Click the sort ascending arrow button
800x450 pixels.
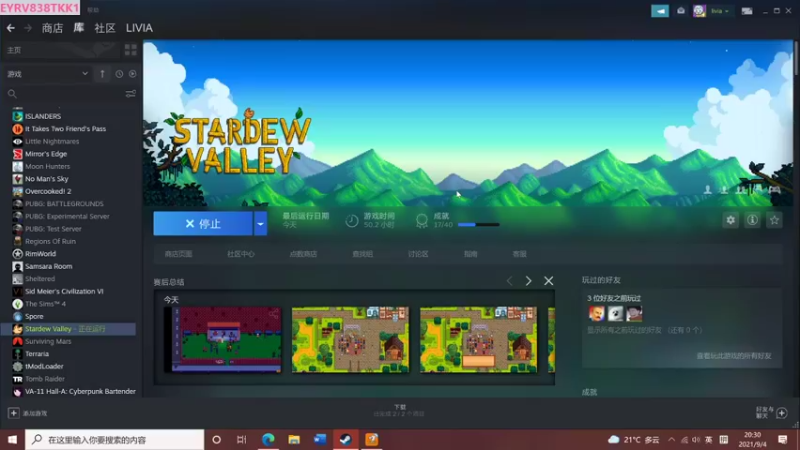[102, 74]
